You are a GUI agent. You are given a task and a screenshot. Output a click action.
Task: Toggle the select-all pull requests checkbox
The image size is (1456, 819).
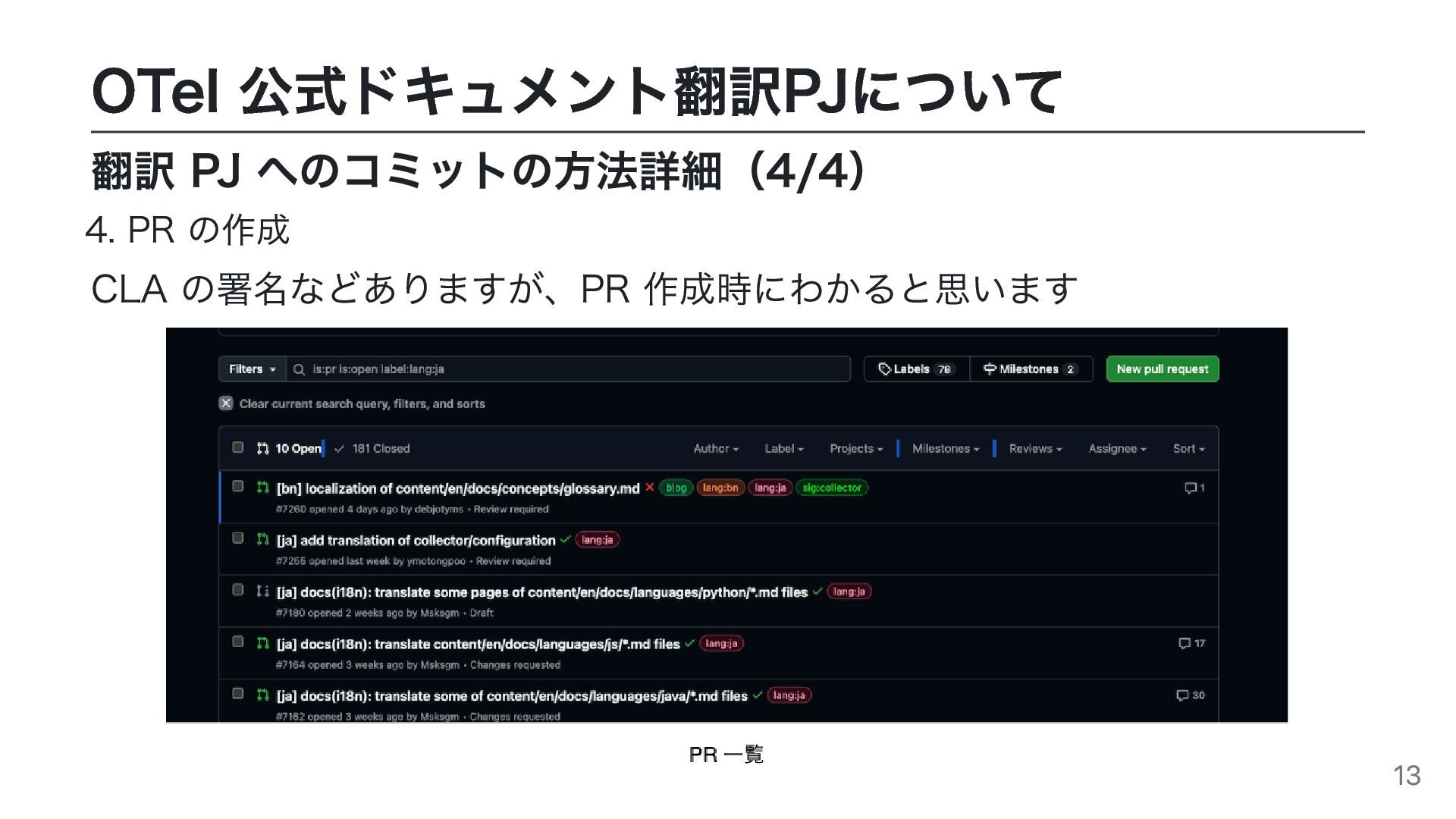[238, 447]
